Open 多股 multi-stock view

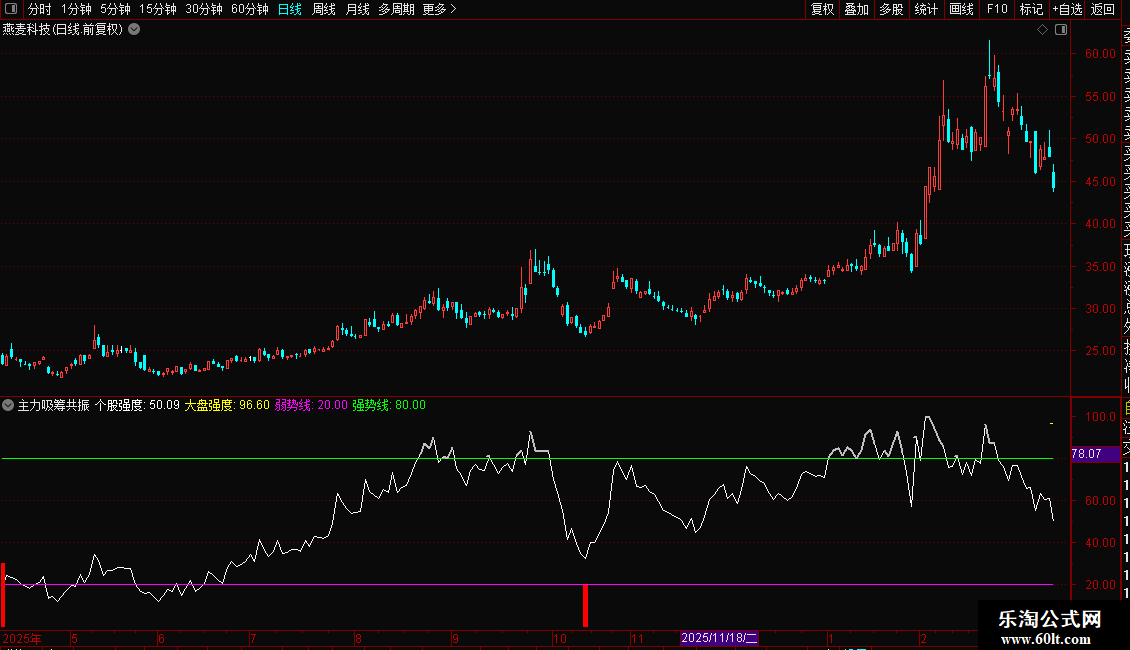[891, 9]
